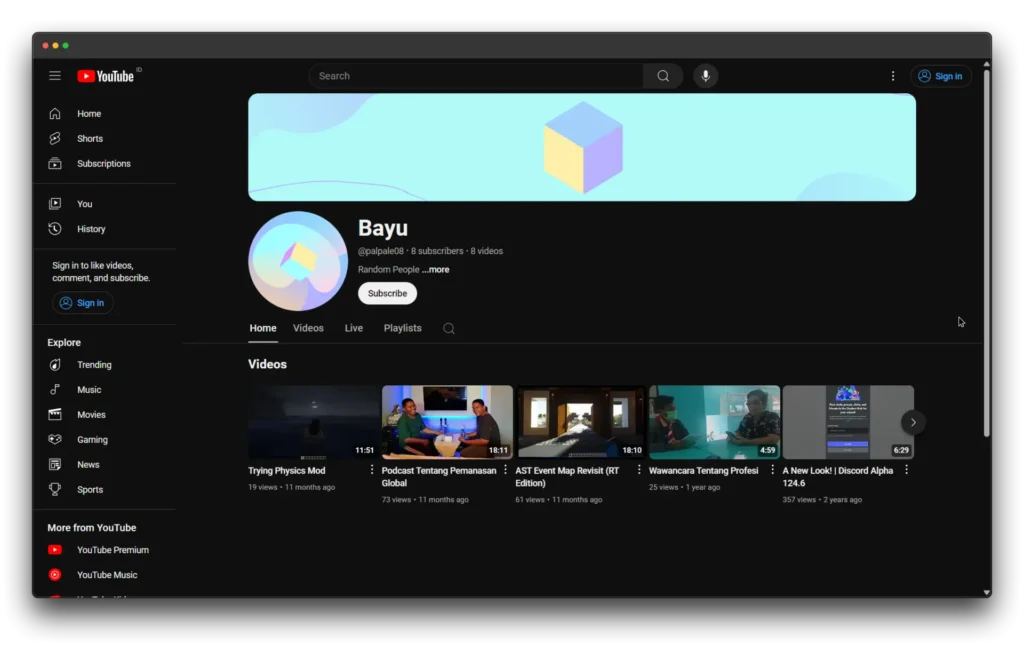Screen dimensions: 1024x646
Task: Click in the Search input field
Action: (x=476, y=76)
